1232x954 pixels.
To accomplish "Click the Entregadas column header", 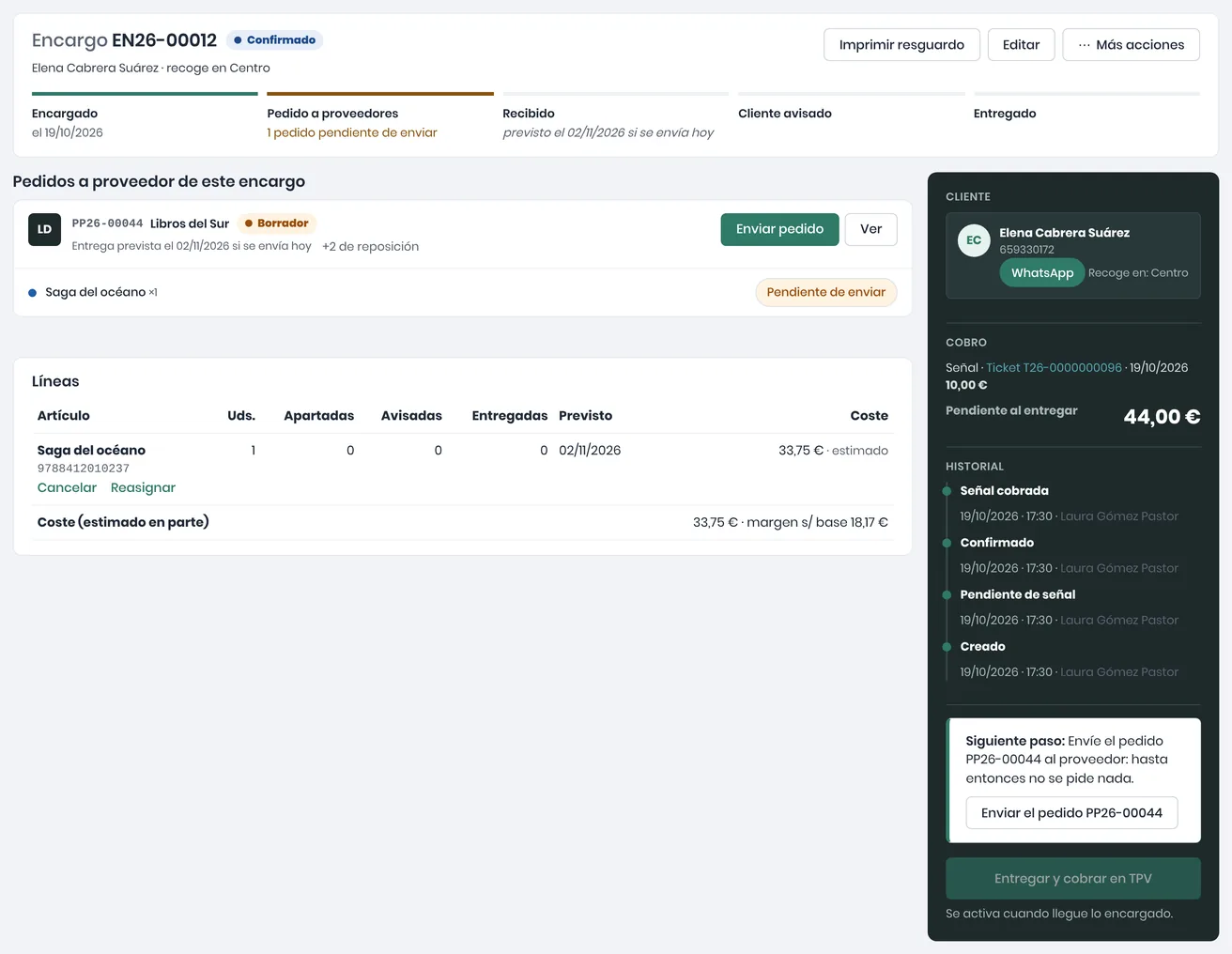I will [x=509, y=416].
